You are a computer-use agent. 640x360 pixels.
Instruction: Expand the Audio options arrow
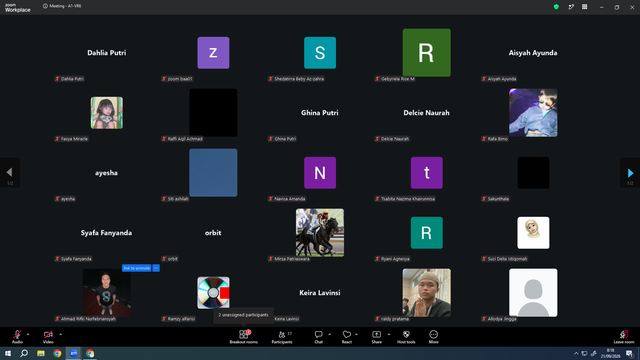(28, 334)
